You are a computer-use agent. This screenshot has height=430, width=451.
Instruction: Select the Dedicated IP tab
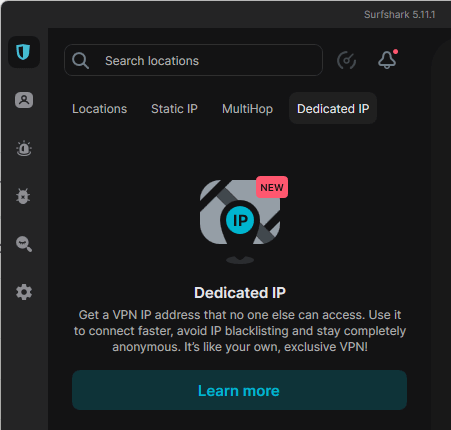click(x=333, y=108)
